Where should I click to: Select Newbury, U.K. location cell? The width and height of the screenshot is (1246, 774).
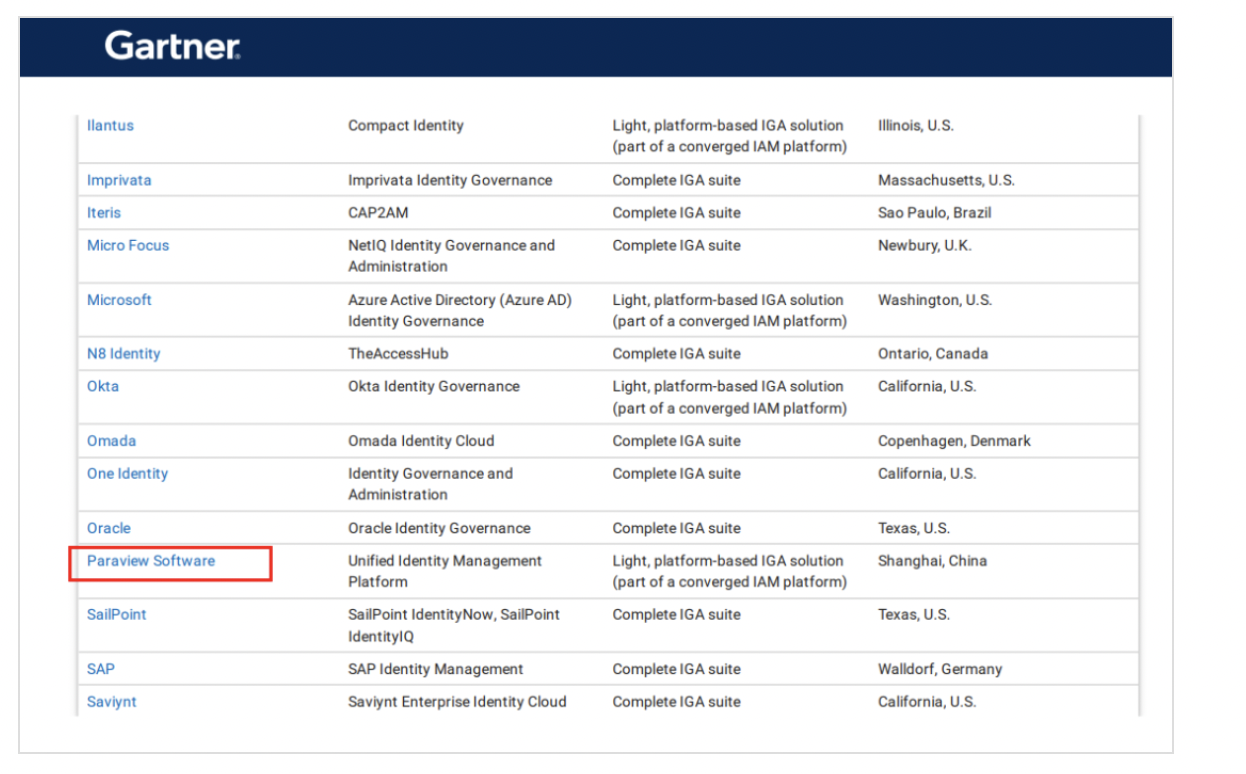tap(925, 245)
